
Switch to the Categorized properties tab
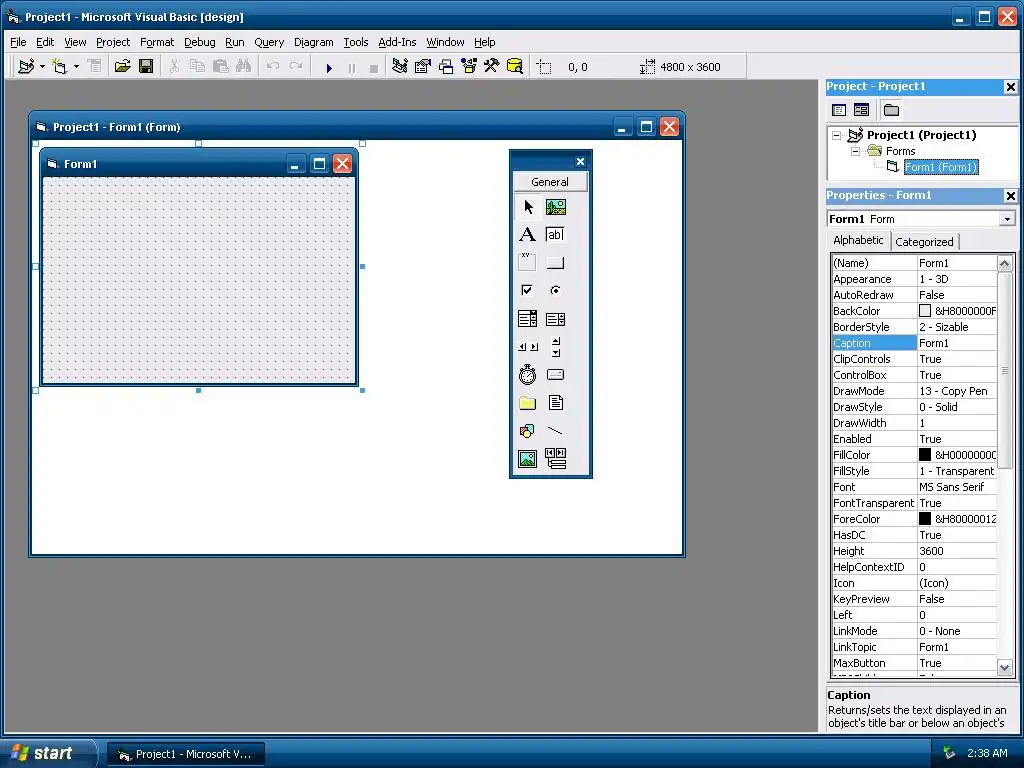coord(924,242)
